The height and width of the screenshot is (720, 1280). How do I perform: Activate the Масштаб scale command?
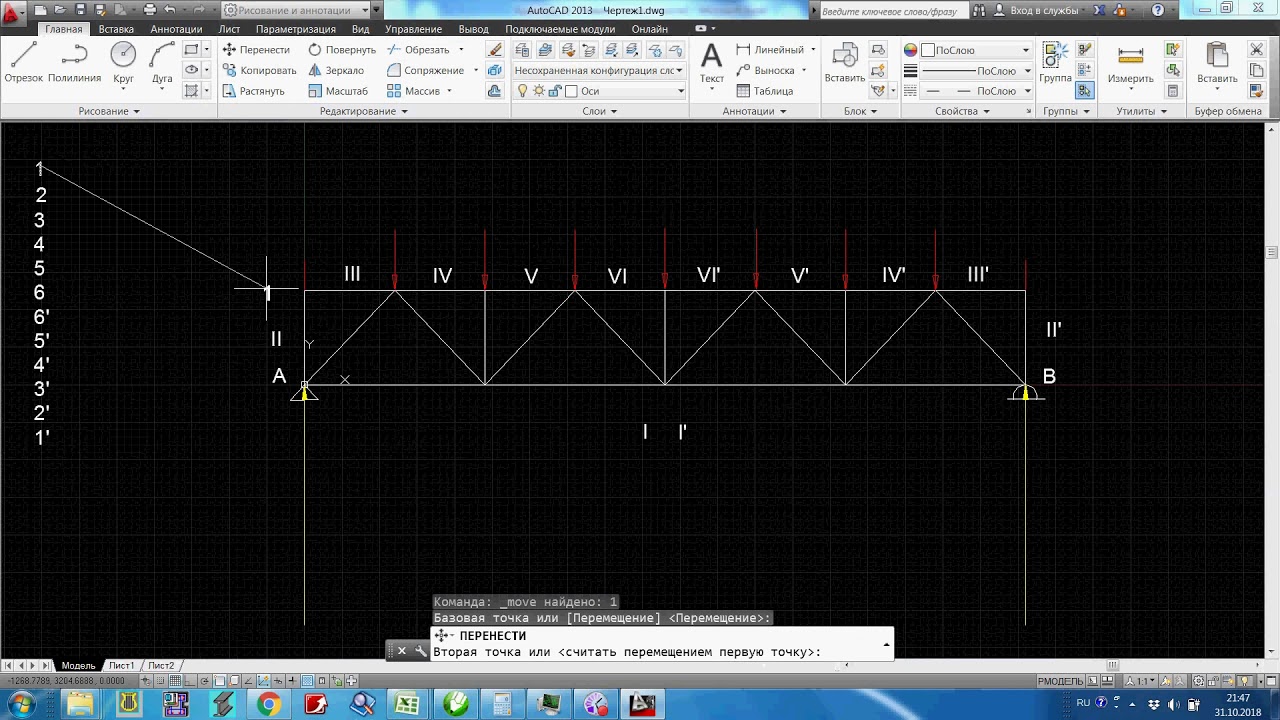[x=338, y=91]
